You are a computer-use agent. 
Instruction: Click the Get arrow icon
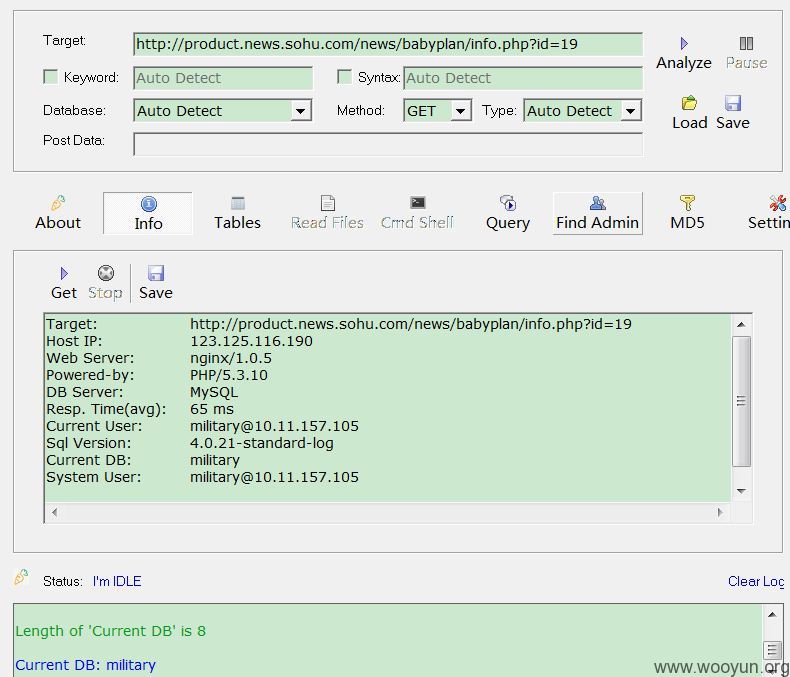point(64,274)
